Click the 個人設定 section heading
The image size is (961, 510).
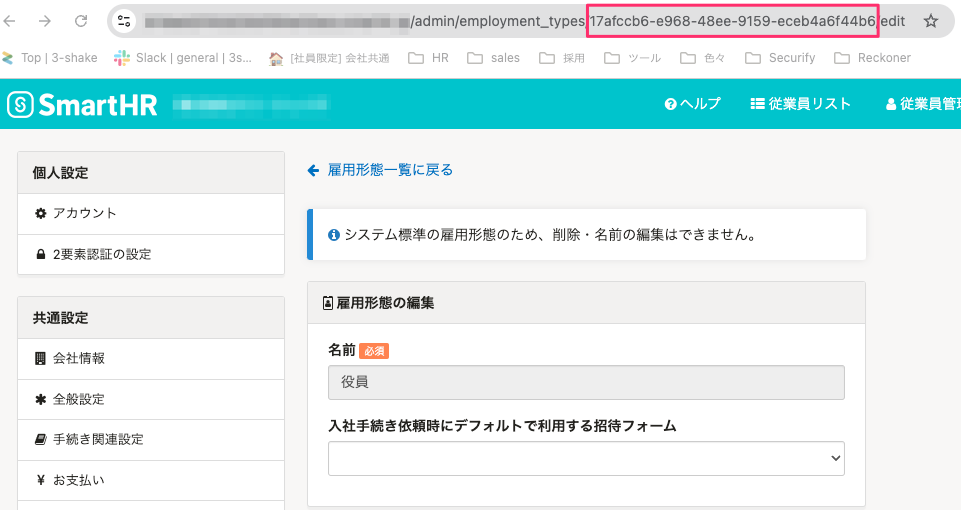61,173
